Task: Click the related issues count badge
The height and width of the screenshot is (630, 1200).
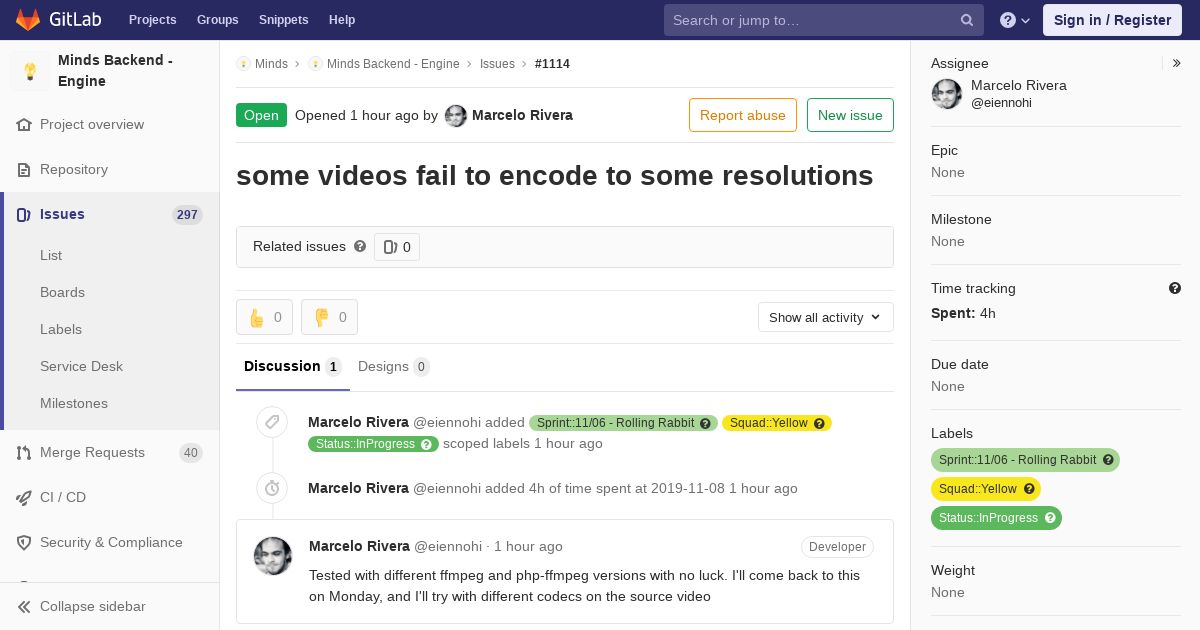Action: click(x=397, y=247)
